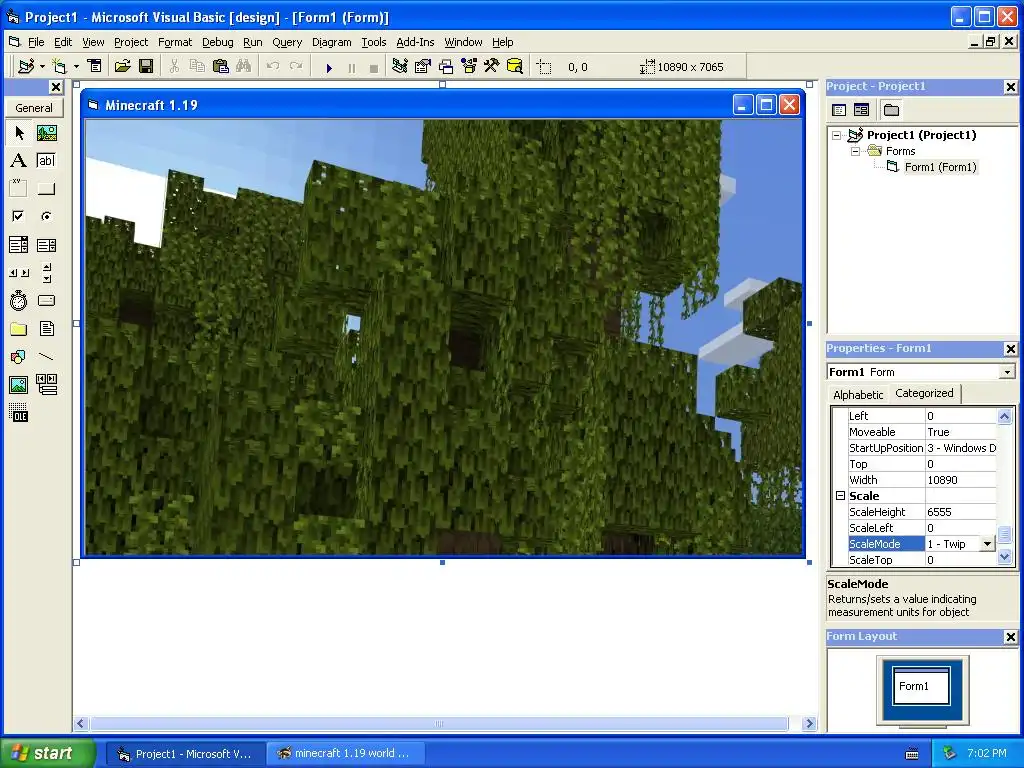Select the Pointer tool in the toolbox
Viewport: 1024px width, 768px height.
coord(19,133)
